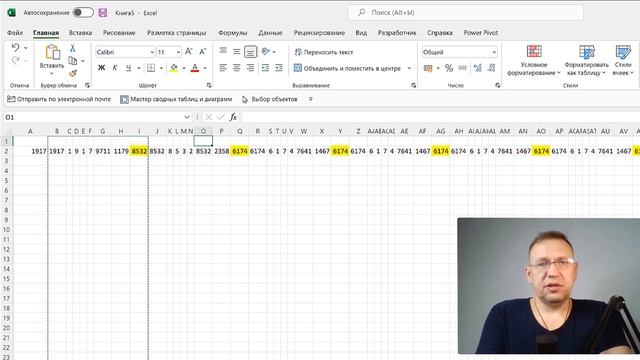
Task: Decrease the indent
Action: tap(265, 68)
